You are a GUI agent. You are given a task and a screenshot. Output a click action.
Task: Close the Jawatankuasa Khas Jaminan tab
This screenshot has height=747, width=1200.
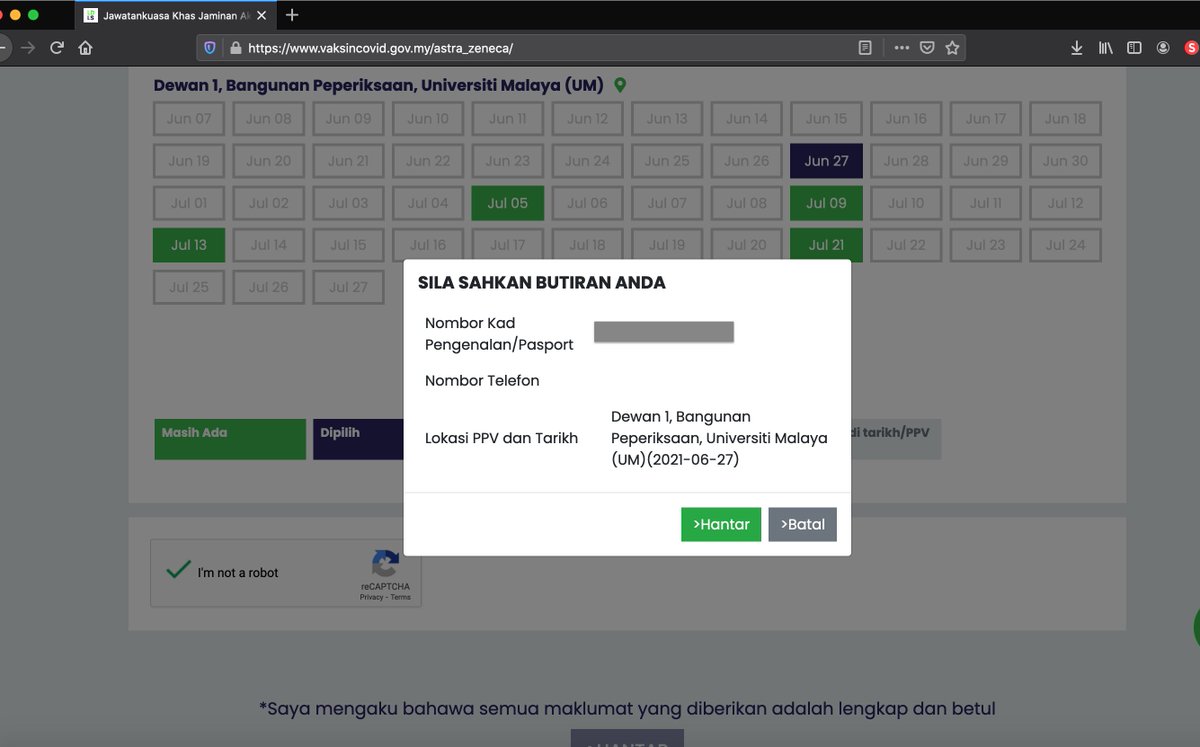(x=261, y=15)
